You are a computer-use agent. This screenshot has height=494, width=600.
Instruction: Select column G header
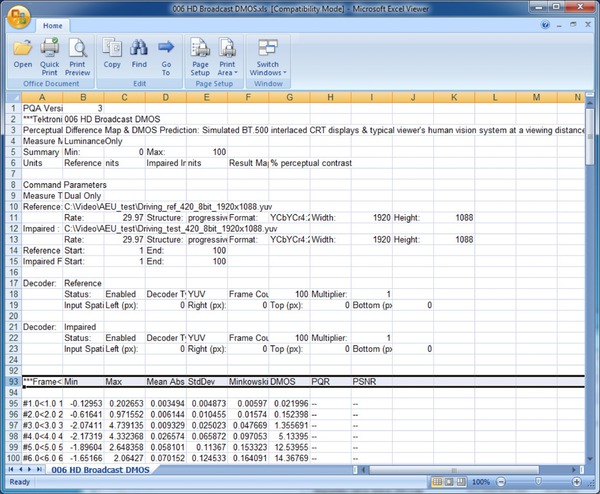point(288,97)
